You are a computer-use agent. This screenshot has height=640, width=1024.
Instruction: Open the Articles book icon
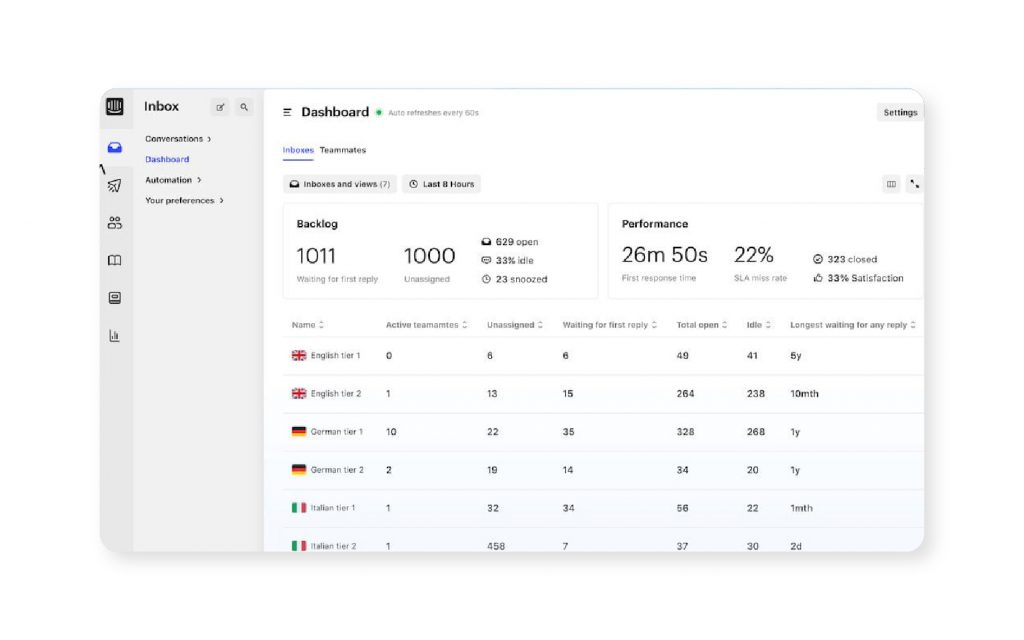(114, 261)
